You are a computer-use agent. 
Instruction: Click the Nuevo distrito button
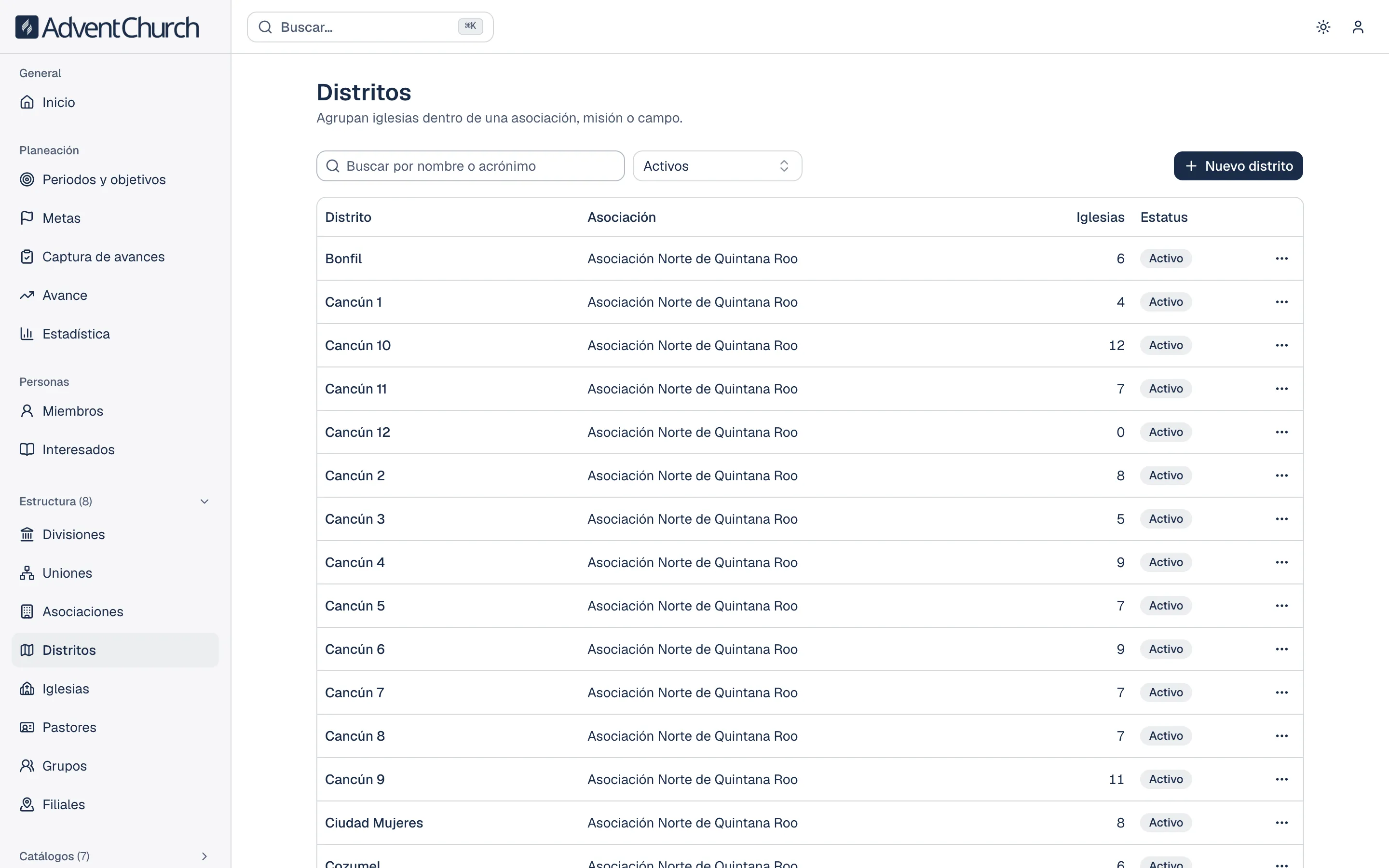pyautogui.click(x=1238, y=166)
